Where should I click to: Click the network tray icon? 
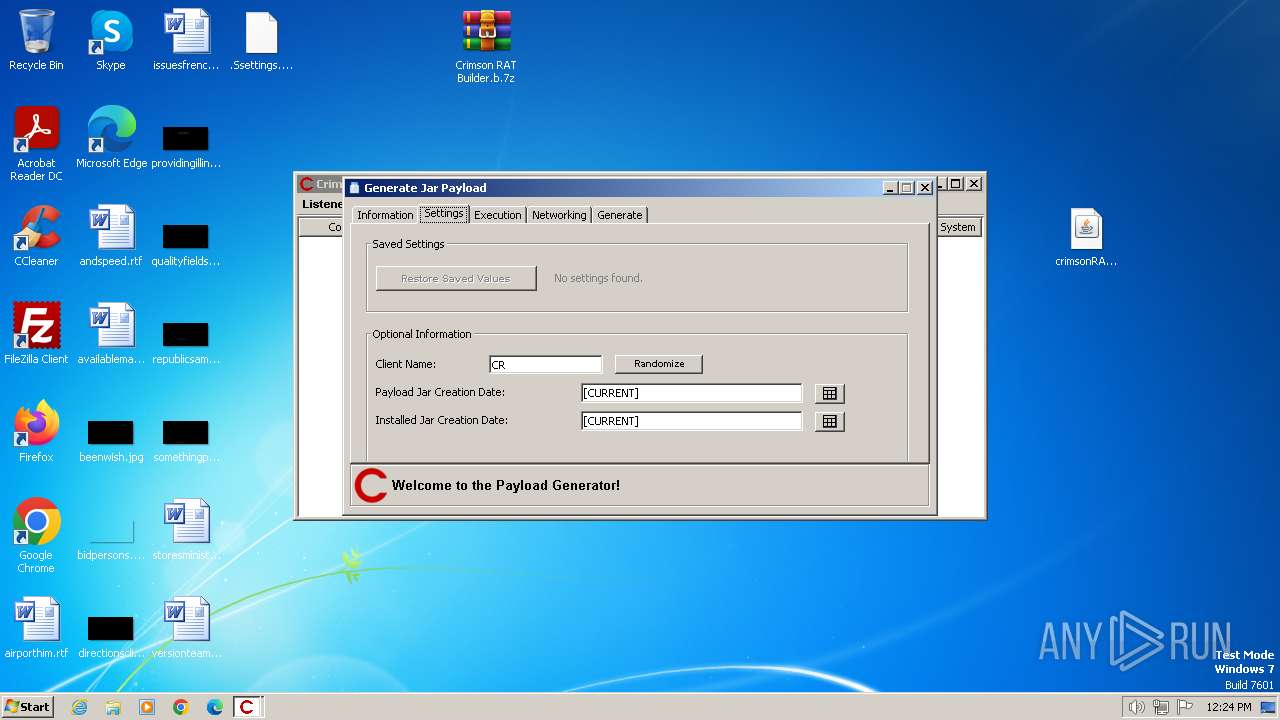coord(1161,707)
